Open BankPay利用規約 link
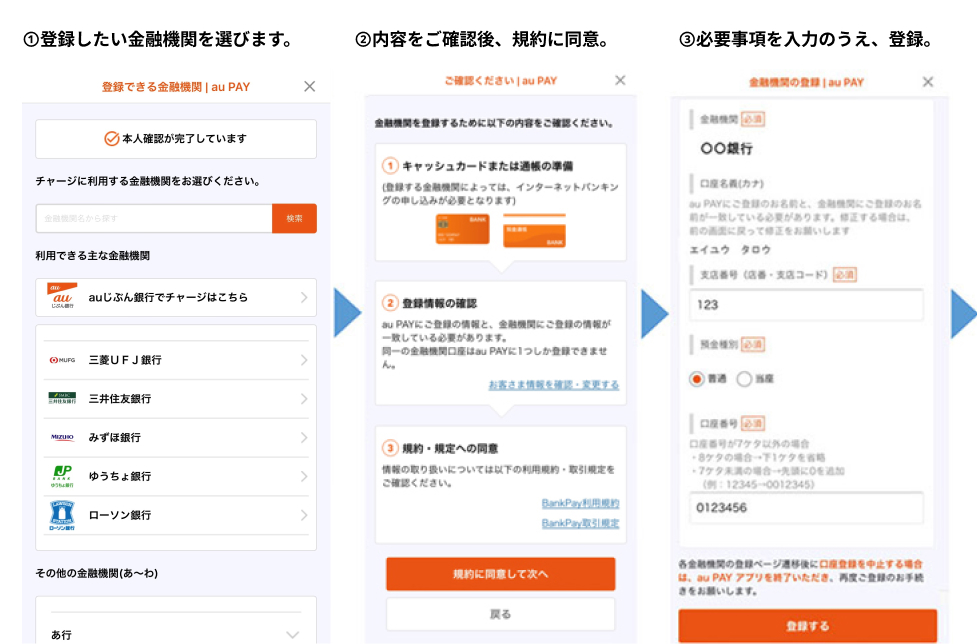The image size is (977, 644). (580, 503)
